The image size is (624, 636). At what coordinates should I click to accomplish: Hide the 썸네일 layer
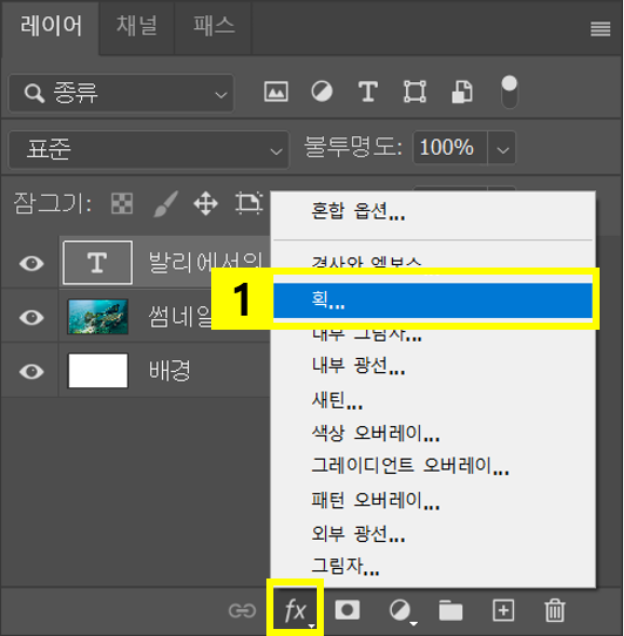click(32, 317)
